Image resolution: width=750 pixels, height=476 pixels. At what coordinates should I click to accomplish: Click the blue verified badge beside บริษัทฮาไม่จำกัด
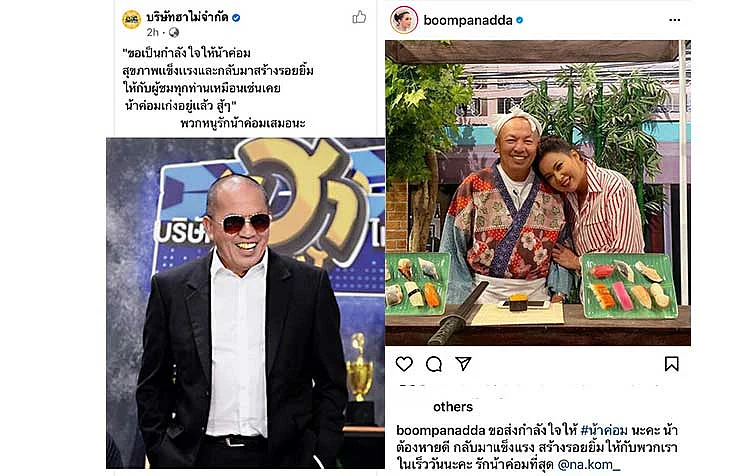tap(236, 18)
